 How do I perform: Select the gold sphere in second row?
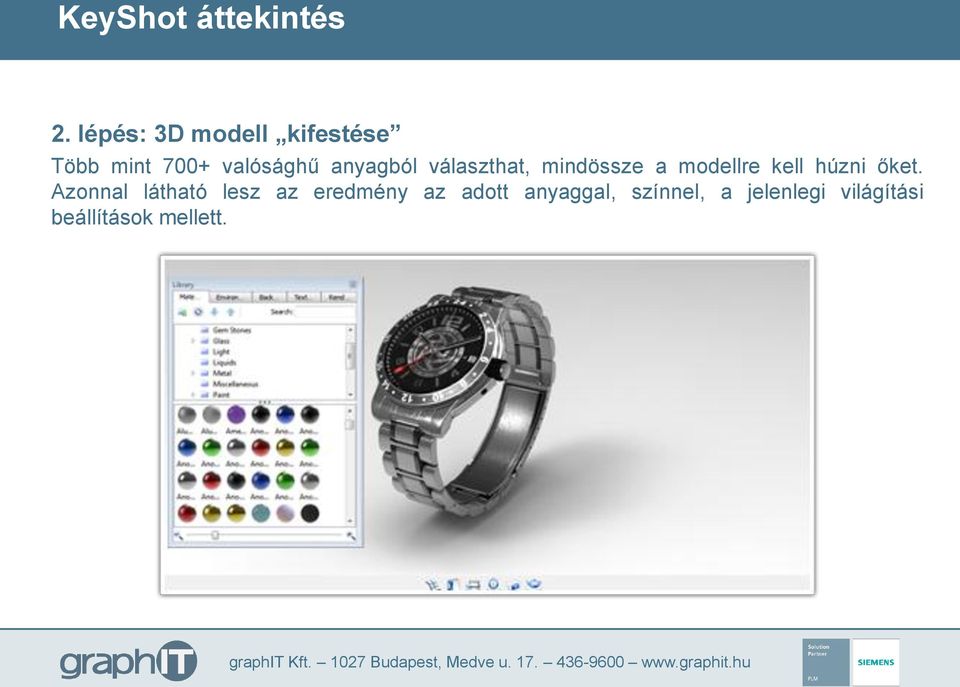[x=285, y=448]
